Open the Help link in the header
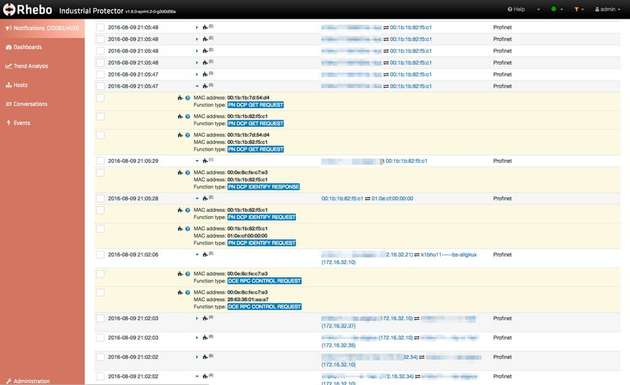The width and height of the screenshot is (630, 385). pos(516,9)
